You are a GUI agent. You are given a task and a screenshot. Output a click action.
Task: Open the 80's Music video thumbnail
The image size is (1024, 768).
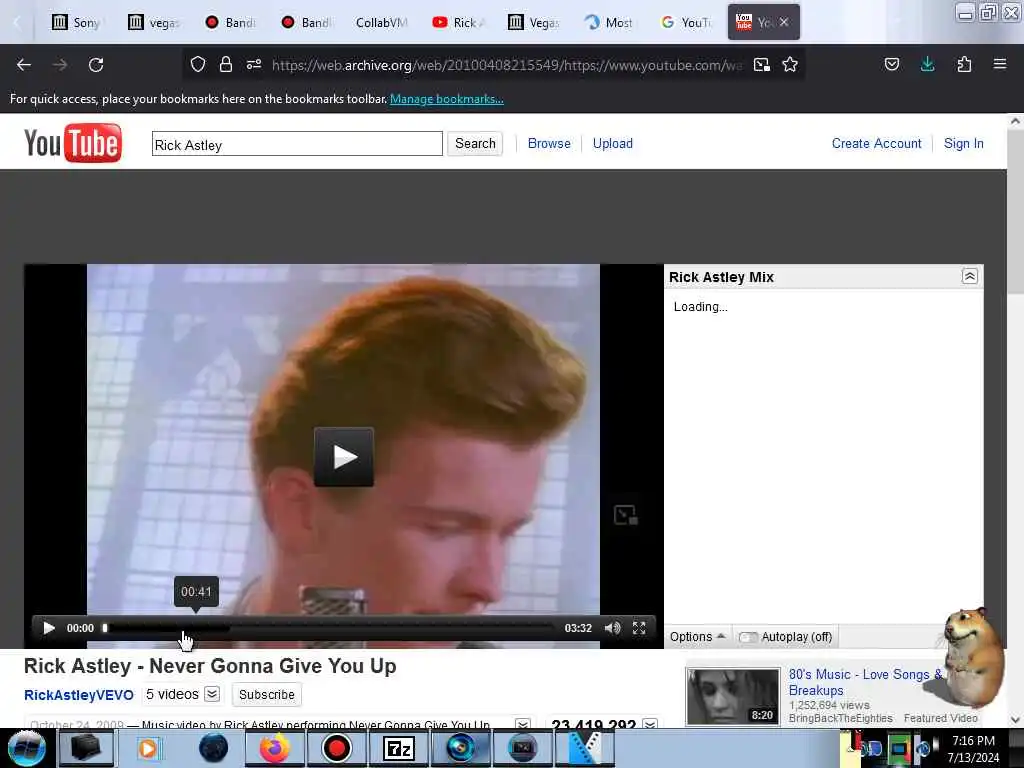pyautogui.click(x=732, y=696)
